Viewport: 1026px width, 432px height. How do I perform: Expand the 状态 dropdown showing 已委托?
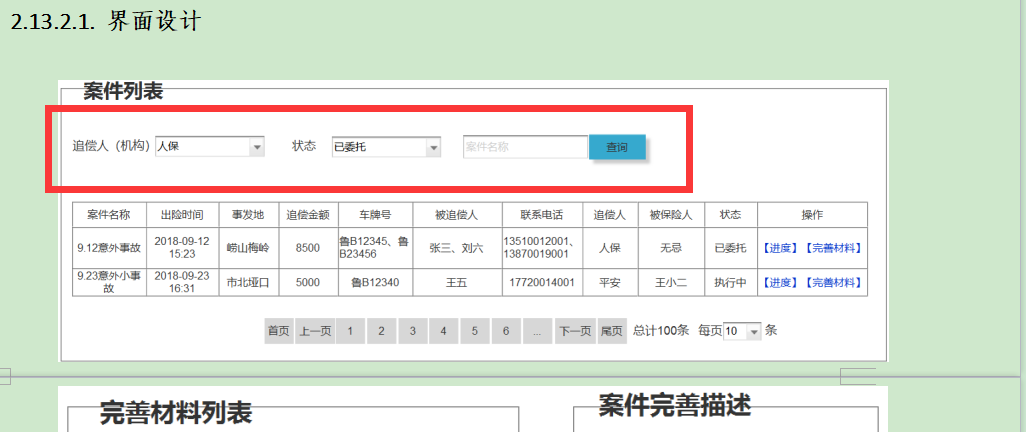point(386,147)
